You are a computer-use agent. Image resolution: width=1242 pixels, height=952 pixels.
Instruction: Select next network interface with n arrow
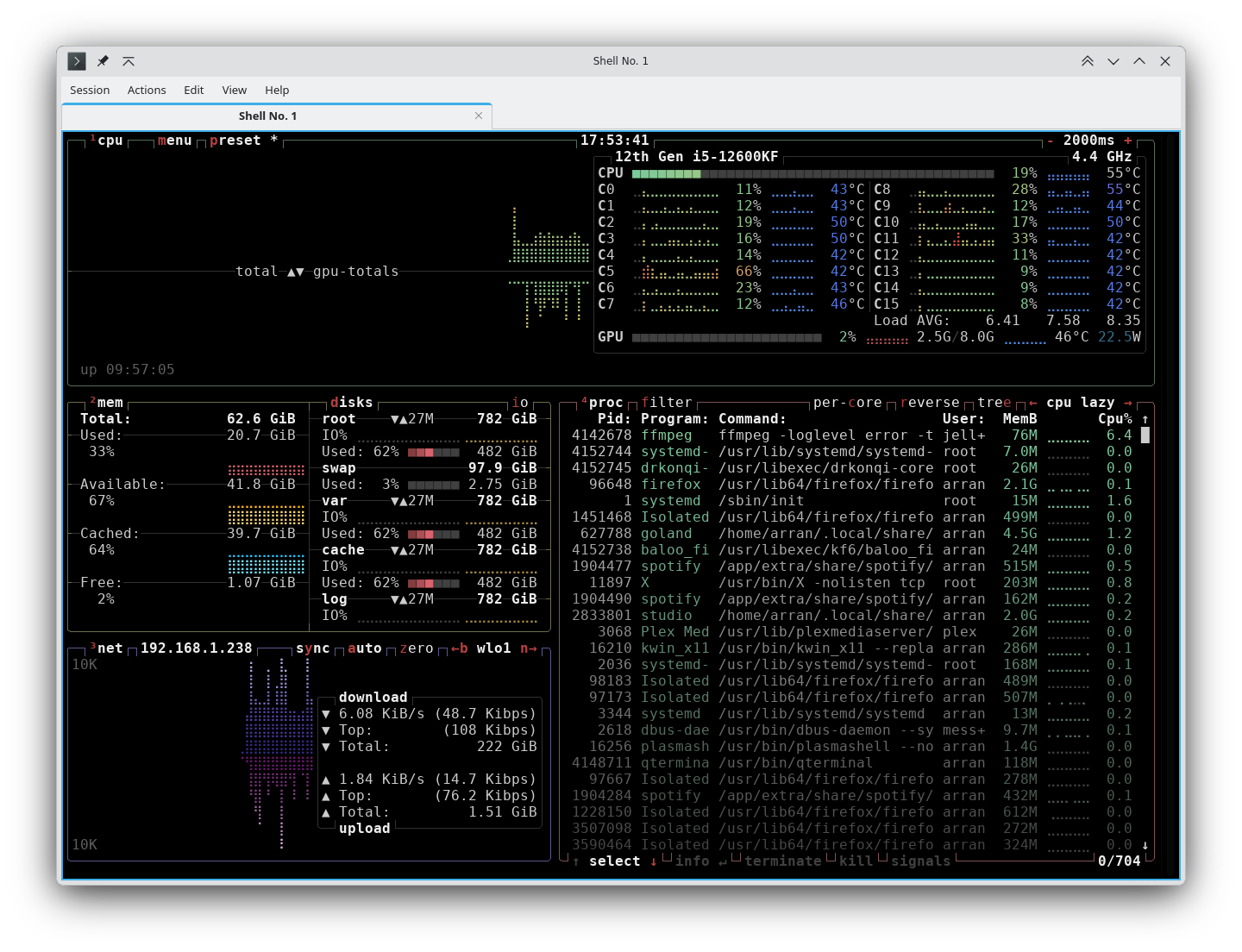(x=529, y=648)
